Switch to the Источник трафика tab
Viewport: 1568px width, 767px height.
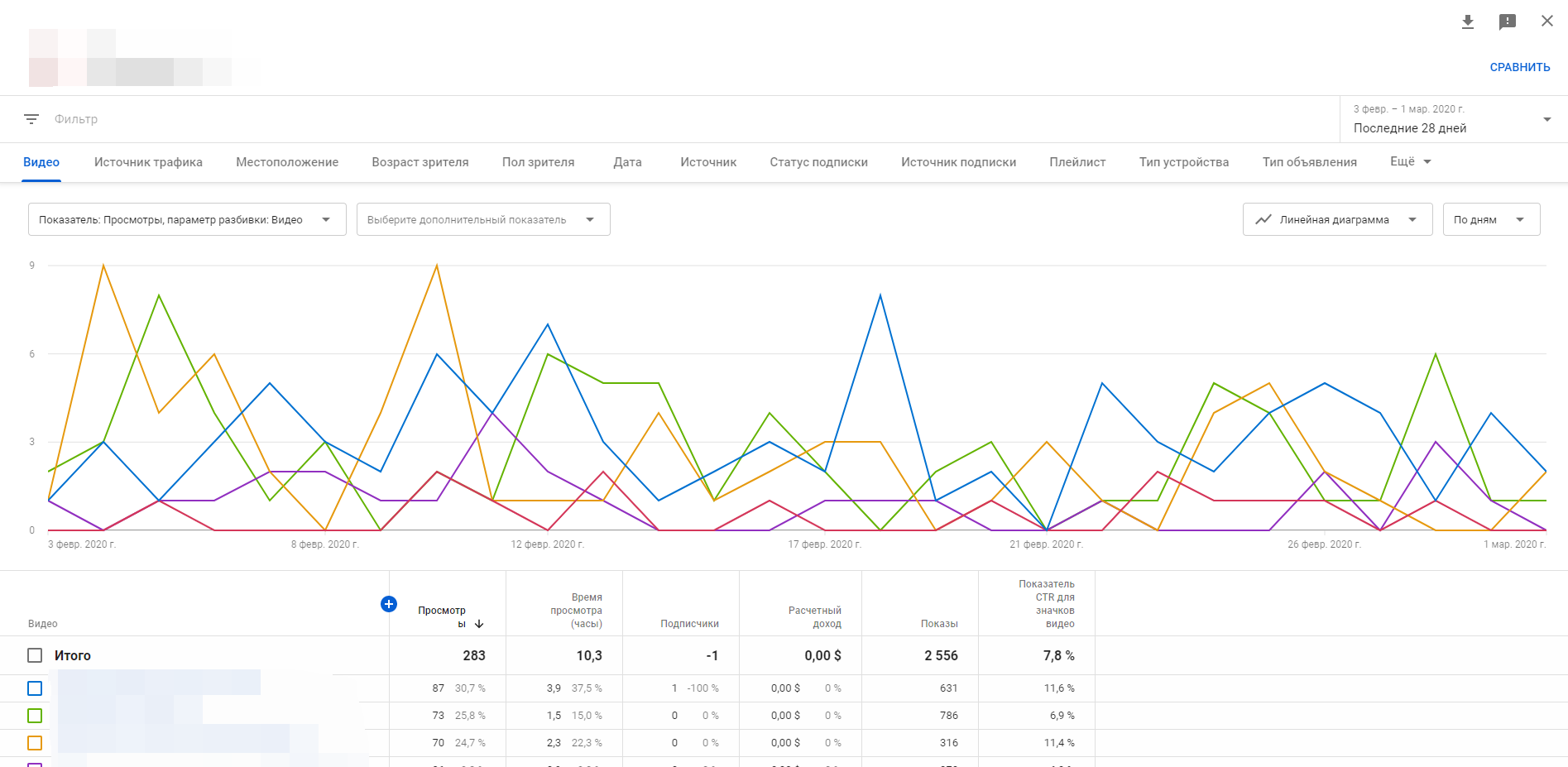coord(148,162)
